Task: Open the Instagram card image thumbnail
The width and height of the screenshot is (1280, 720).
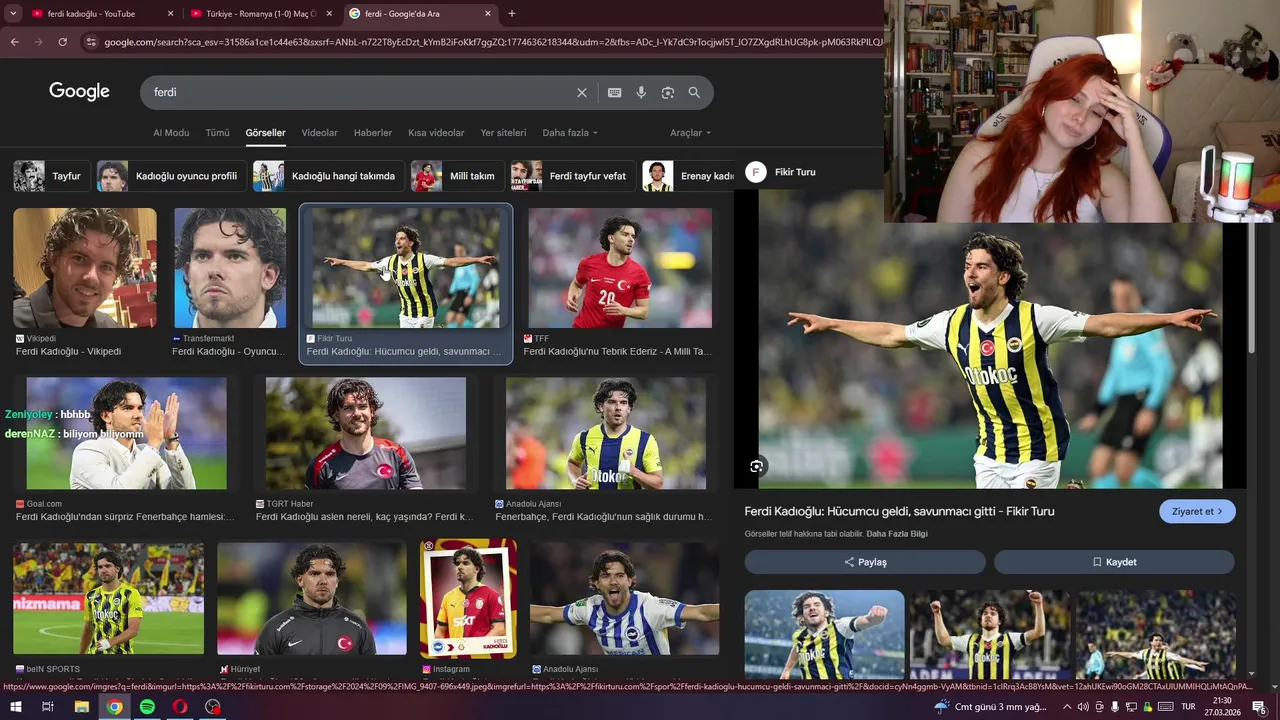Action: click(x=468, y=598)
